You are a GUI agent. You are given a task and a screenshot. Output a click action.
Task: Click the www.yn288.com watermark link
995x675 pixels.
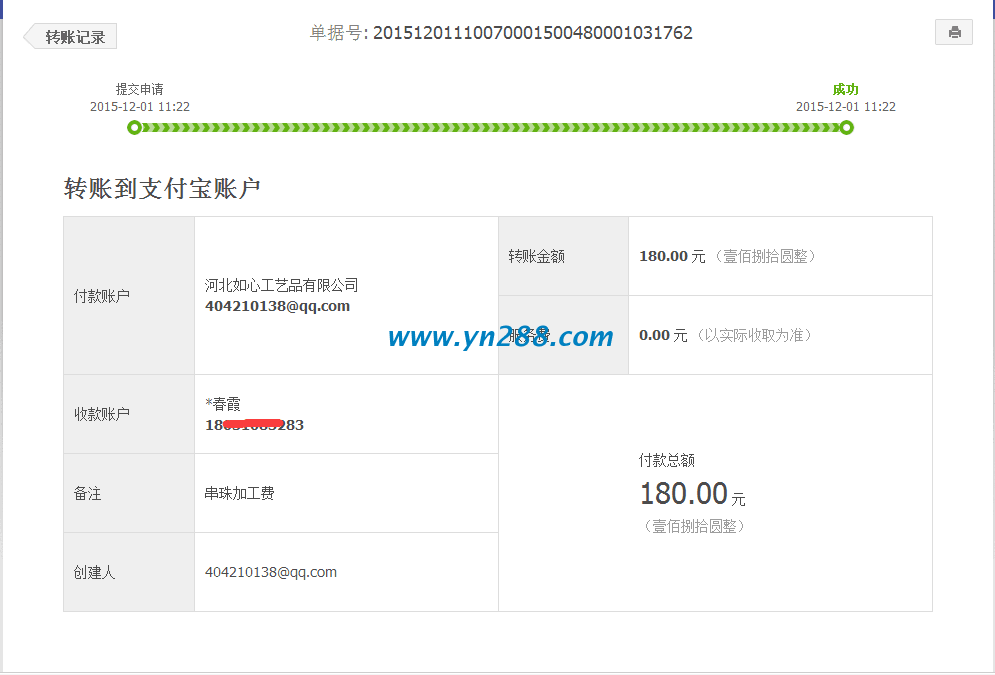point(500,337)
